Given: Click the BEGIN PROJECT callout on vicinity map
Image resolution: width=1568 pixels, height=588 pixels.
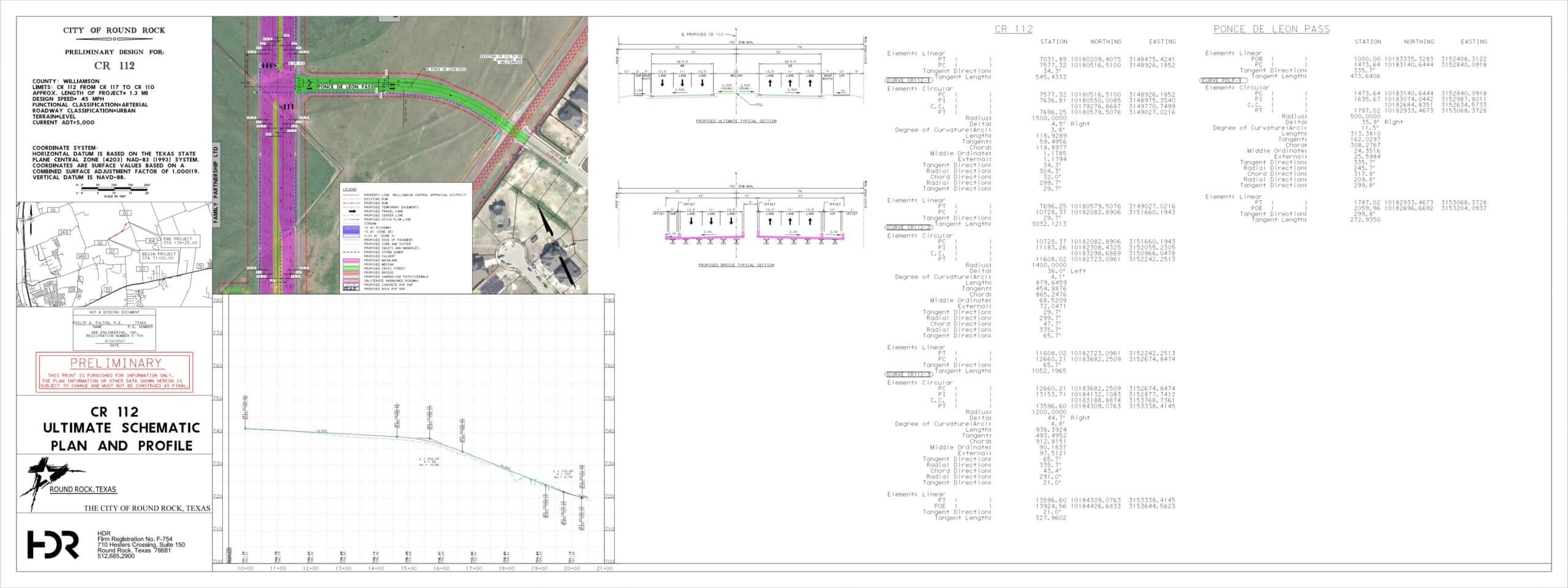Looking at the screenshot, I should pyautogui.click(x=159, y=256).
